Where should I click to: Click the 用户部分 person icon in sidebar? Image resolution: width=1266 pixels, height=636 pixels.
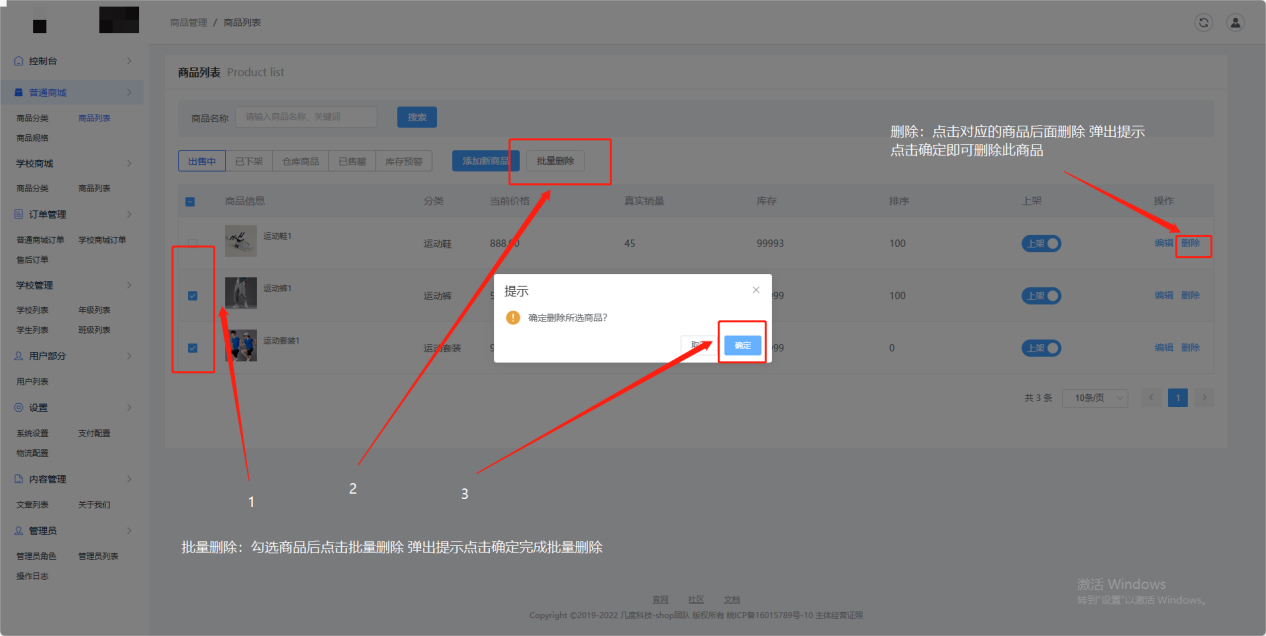(19, 356)
